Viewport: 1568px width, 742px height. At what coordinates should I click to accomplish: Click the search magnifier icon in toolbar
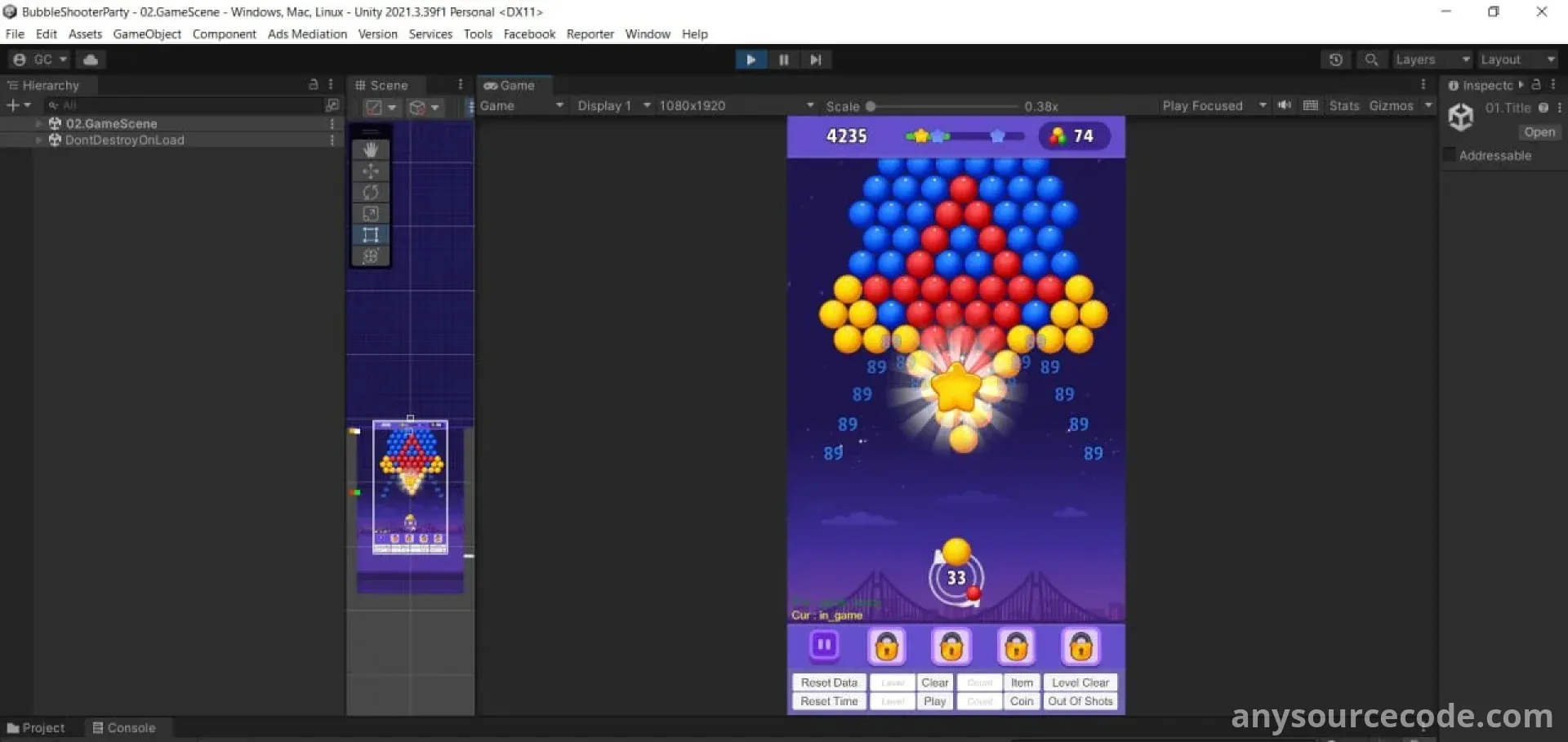tap(1371, 60)
